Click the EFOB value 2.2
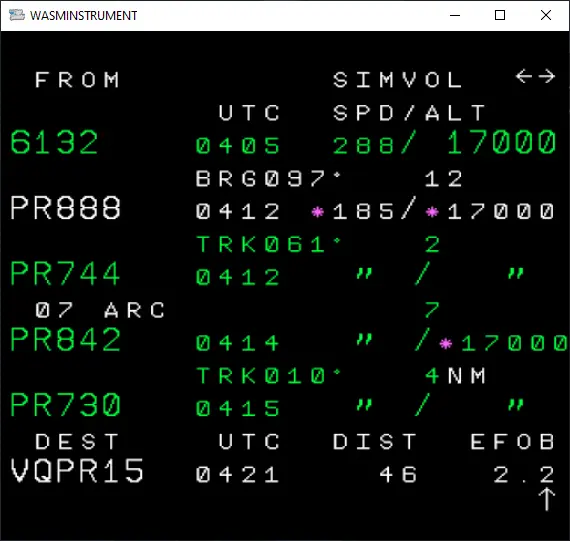Screen dimensions: 570x541 (523, 475)
